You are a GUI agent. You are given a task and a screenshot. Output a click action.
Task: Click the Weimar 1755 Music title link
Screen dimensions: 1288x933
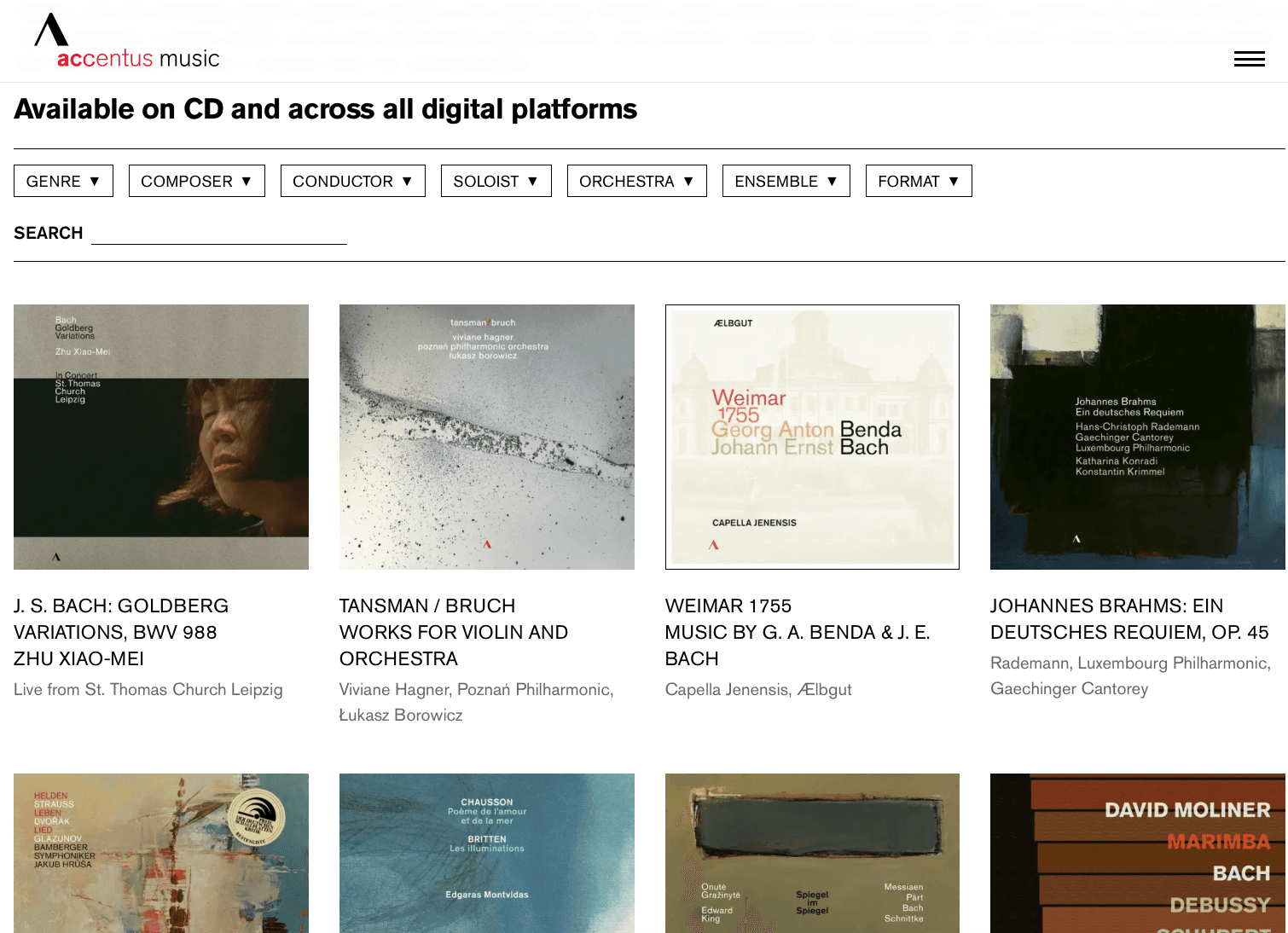[798, 632]
